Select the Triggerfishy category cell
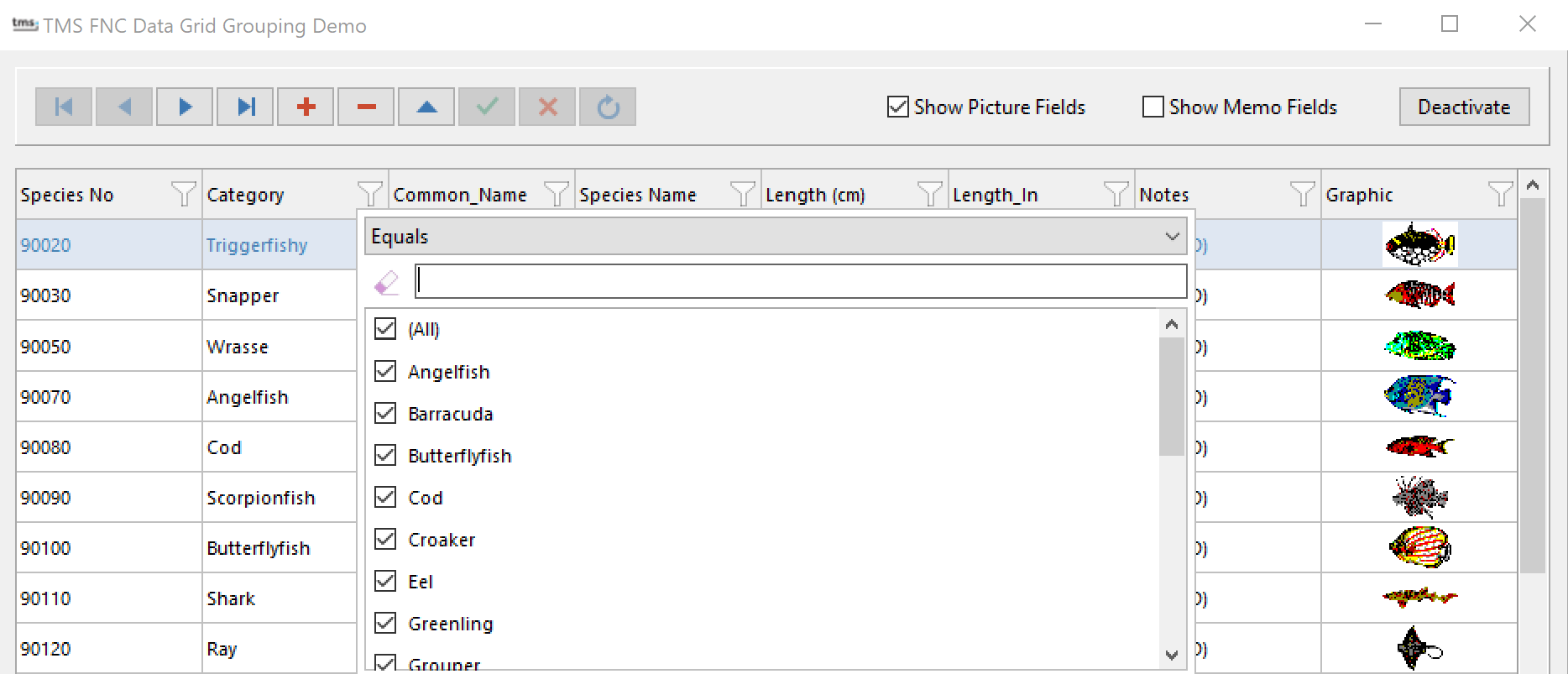 [x=280, y=245]
